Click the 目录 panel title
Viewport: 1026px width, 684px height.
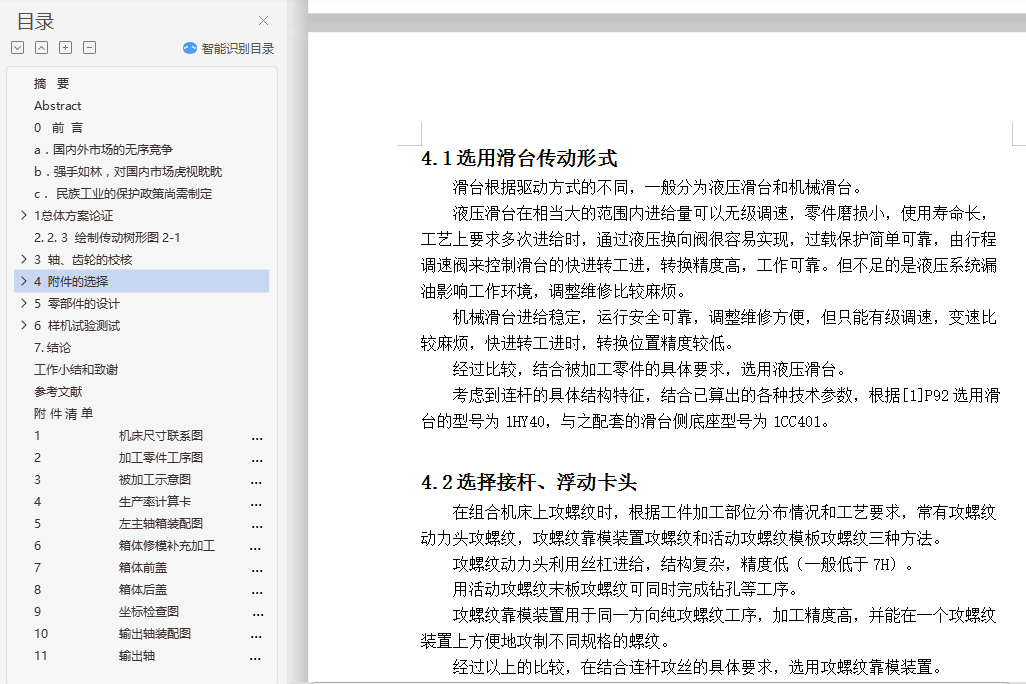(35, 22)
